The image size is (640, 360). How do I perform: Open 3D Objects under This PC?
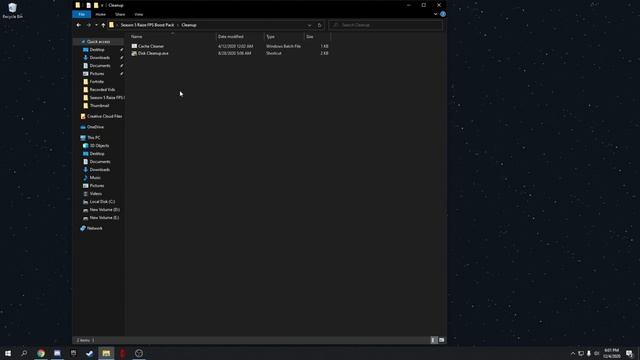(x=99, y=146)
